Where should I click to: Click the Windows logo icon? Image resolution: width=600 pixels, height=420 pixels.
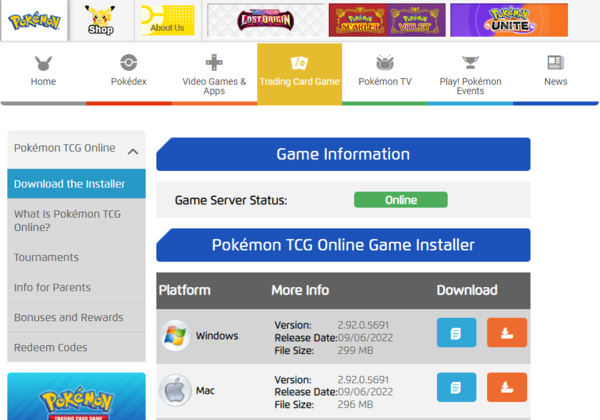click(x=175, y=335)
